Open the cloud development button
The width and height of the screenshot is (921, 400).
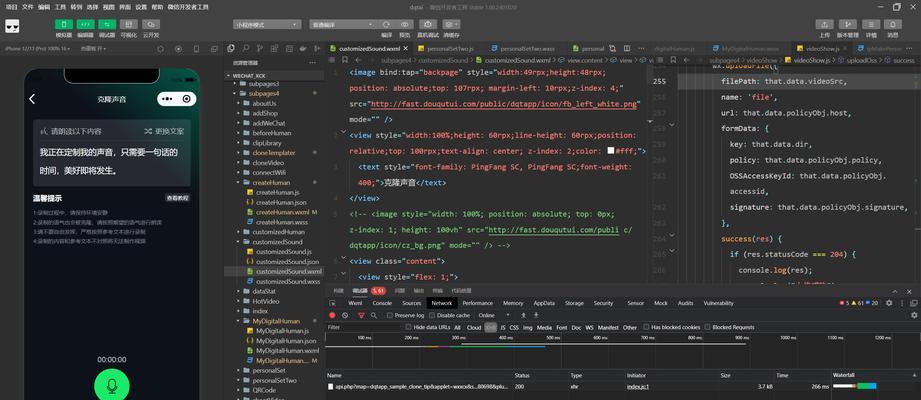(x=151, y=25)
